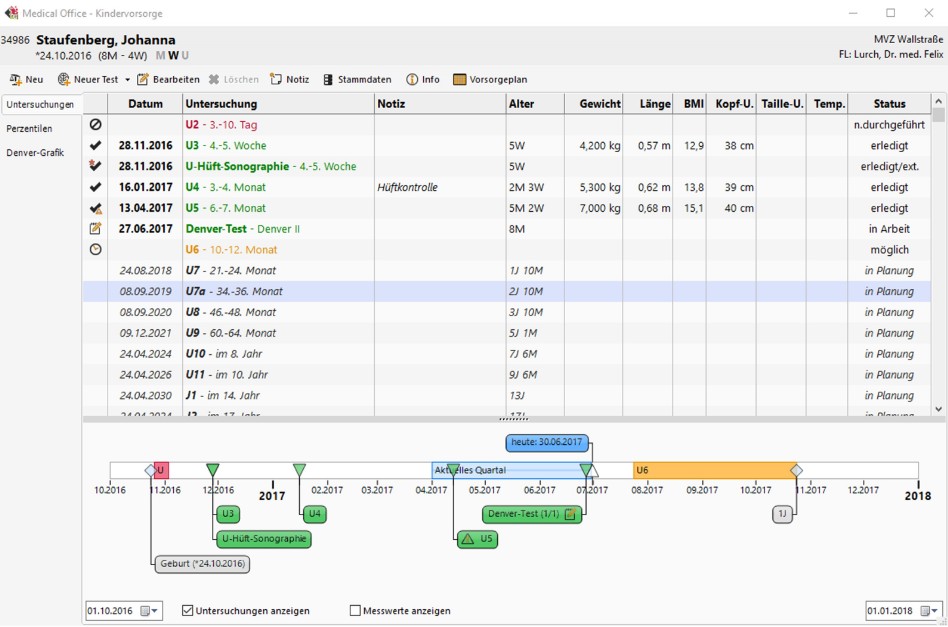Click the heute: 30.06.2017 timeline label
Image resolution: width=948 pixels, height=627 pixels.
point(547,443)
